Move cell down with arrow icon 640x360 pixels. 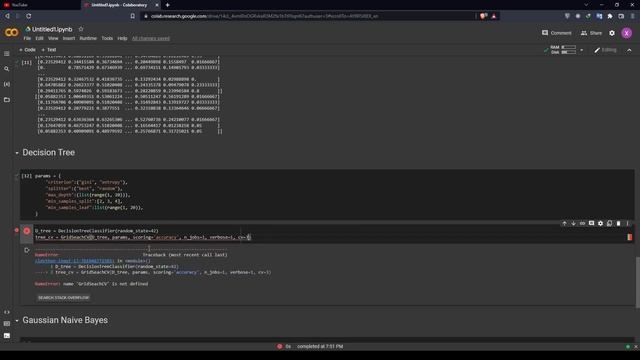573,224
